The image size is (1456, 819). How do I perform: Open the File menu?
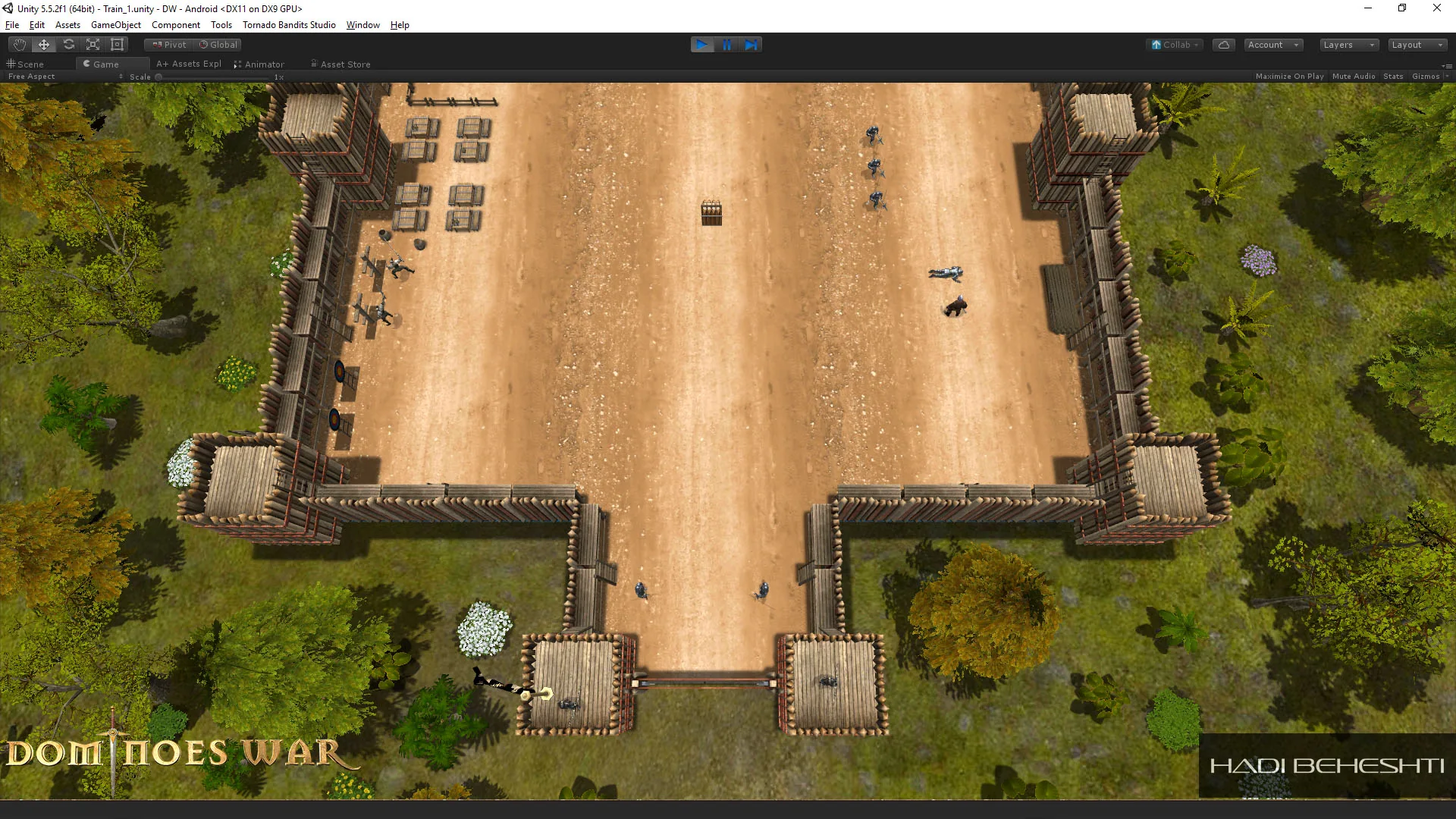coord(12,25)
